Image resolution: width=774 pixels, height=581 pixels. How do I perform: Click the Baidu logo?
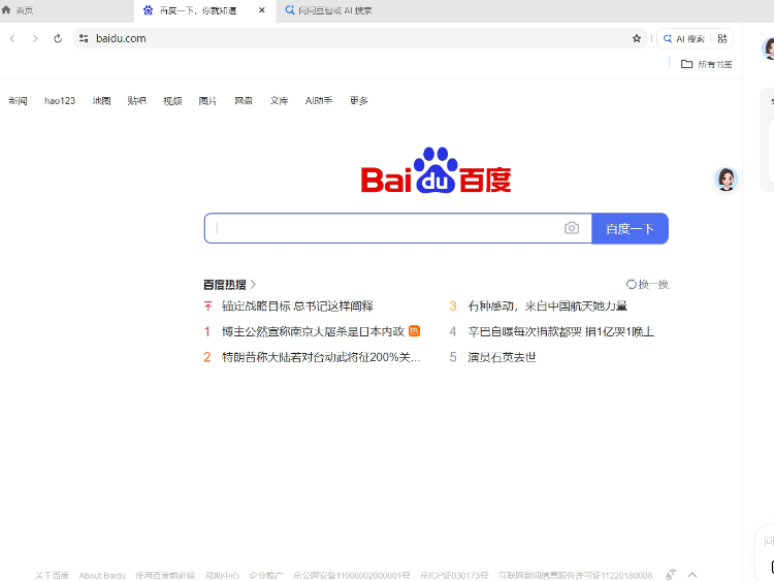tap(436, 170)
